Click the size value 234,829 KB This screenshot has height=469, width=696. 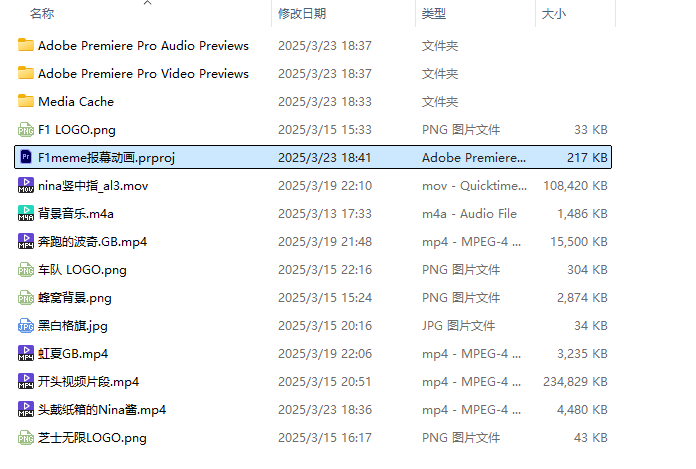click(x=575, y=382)
